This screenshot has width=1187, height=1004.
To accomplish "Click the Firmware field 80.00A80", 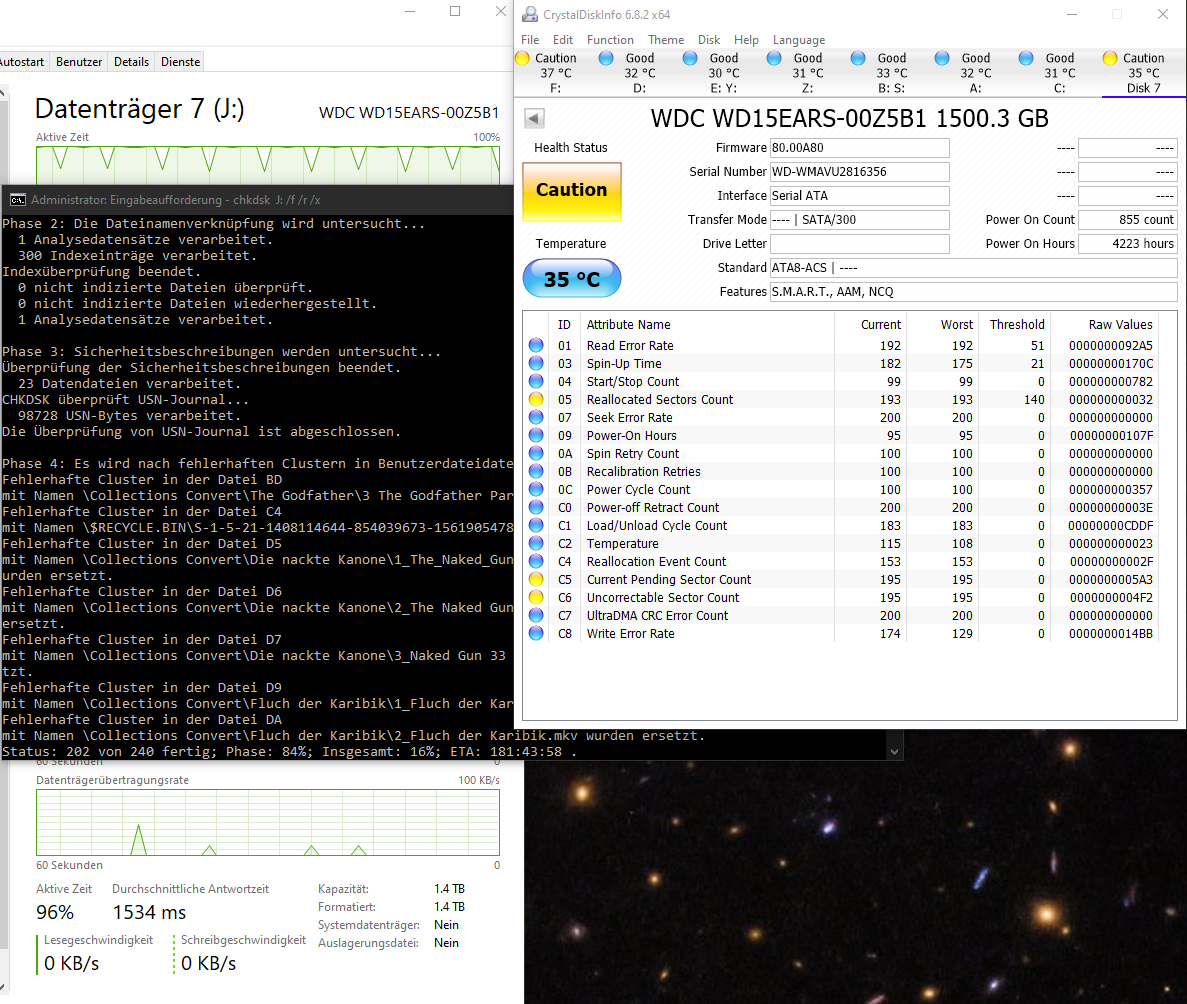I will 859,148.
